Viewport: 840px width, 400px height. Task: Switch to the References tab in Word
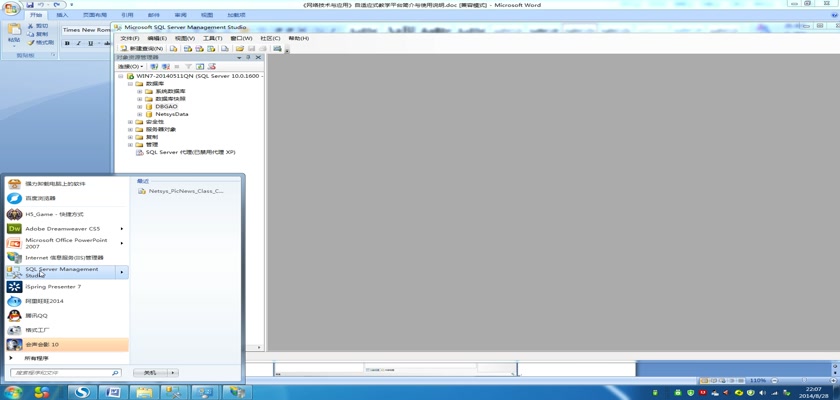(x=127, y=15)
